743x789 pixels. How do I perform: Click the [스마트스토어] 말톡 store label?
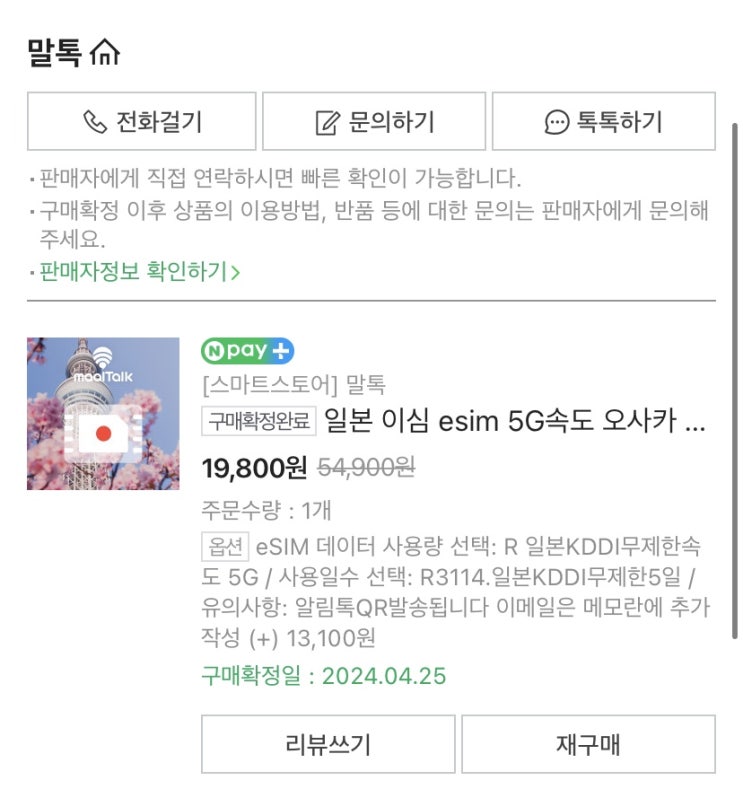[x=294, y=385]
